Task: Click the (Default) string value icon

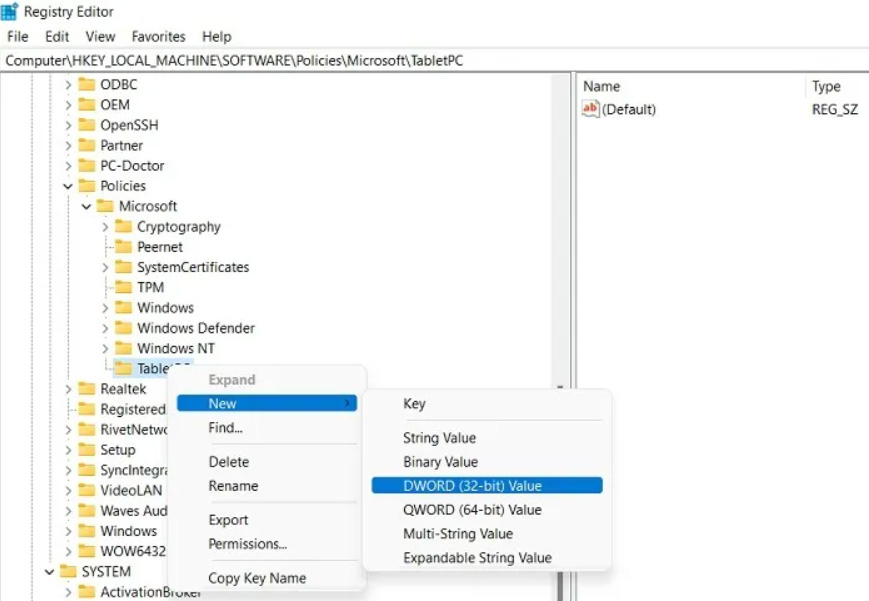Action: click(591, 109)
